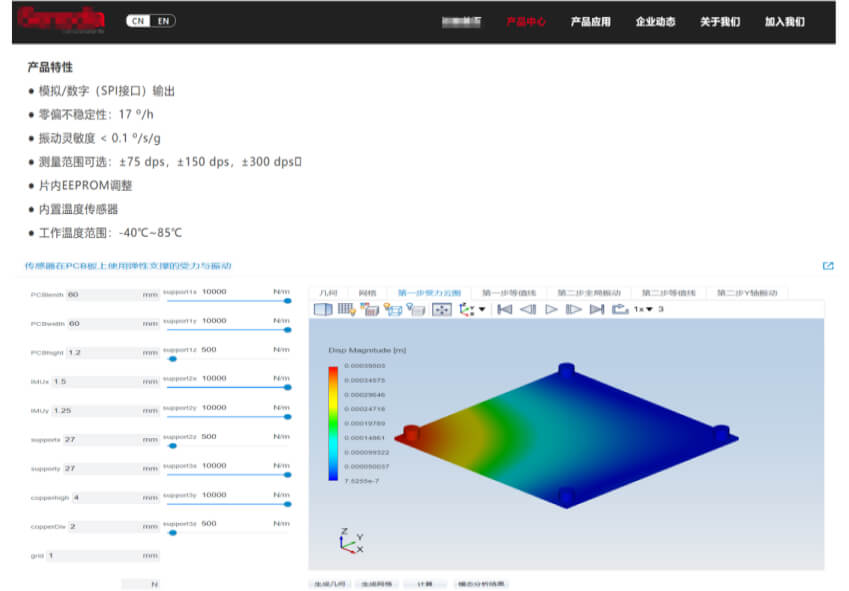
Task: Click the first-frame playback button
Action: [x=505, y=310]
